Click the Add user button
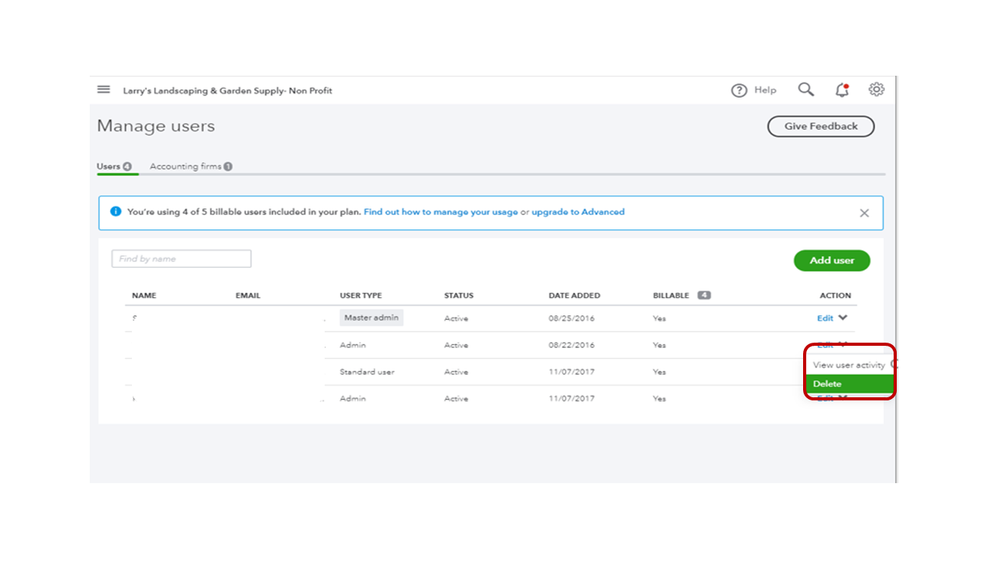Viewport: 999px width, 562px height. point(831,260)
